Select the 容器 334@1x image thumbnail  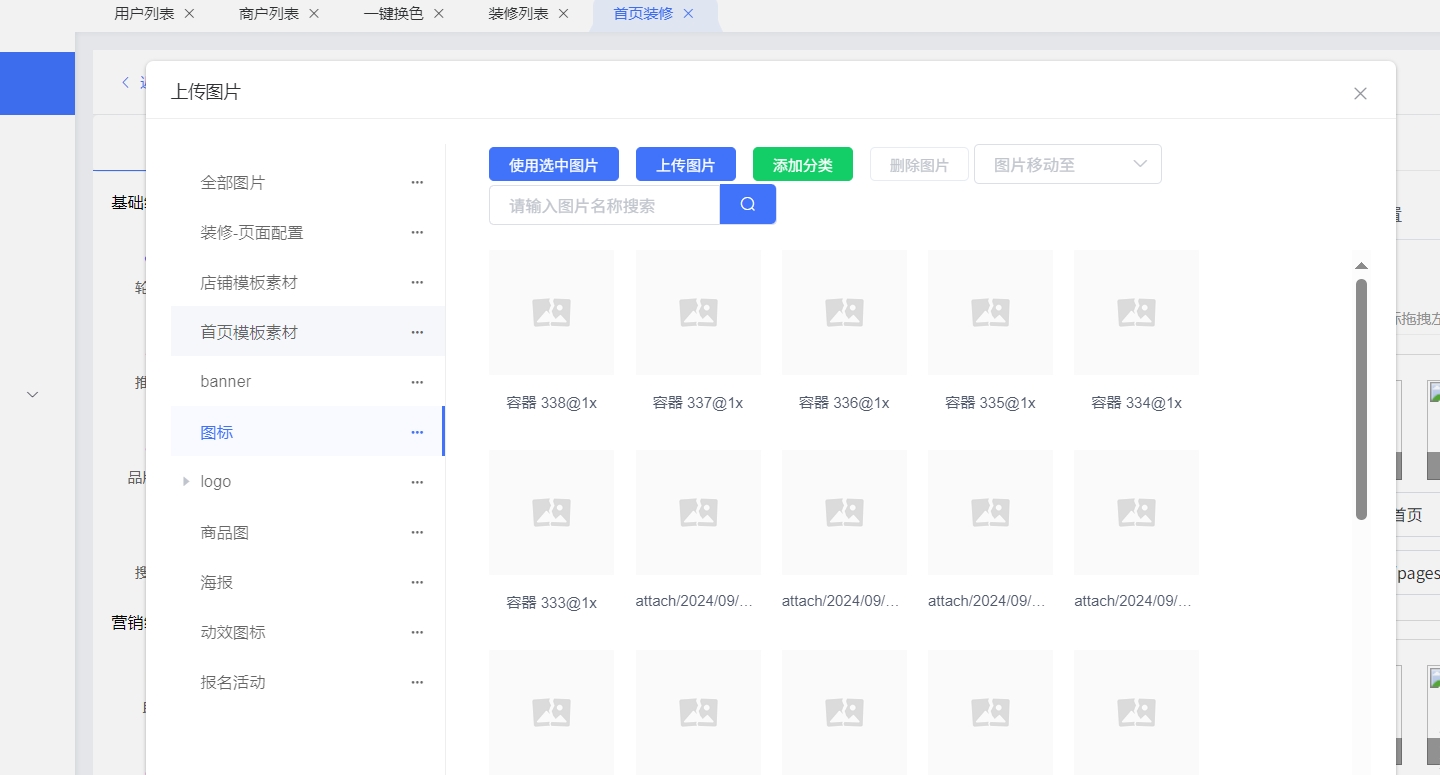click(x=1136, y=312)
